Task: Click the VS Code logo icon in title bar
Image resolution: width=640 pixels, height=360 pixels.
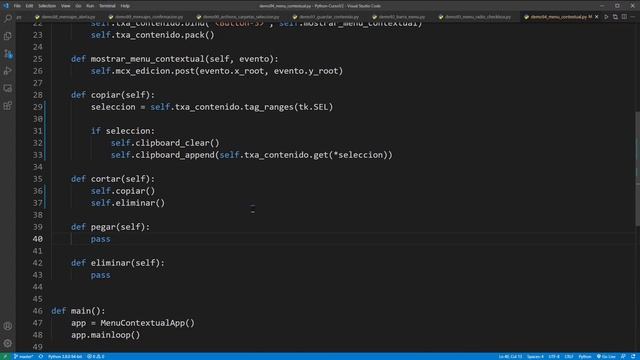Action: point(6,6)
